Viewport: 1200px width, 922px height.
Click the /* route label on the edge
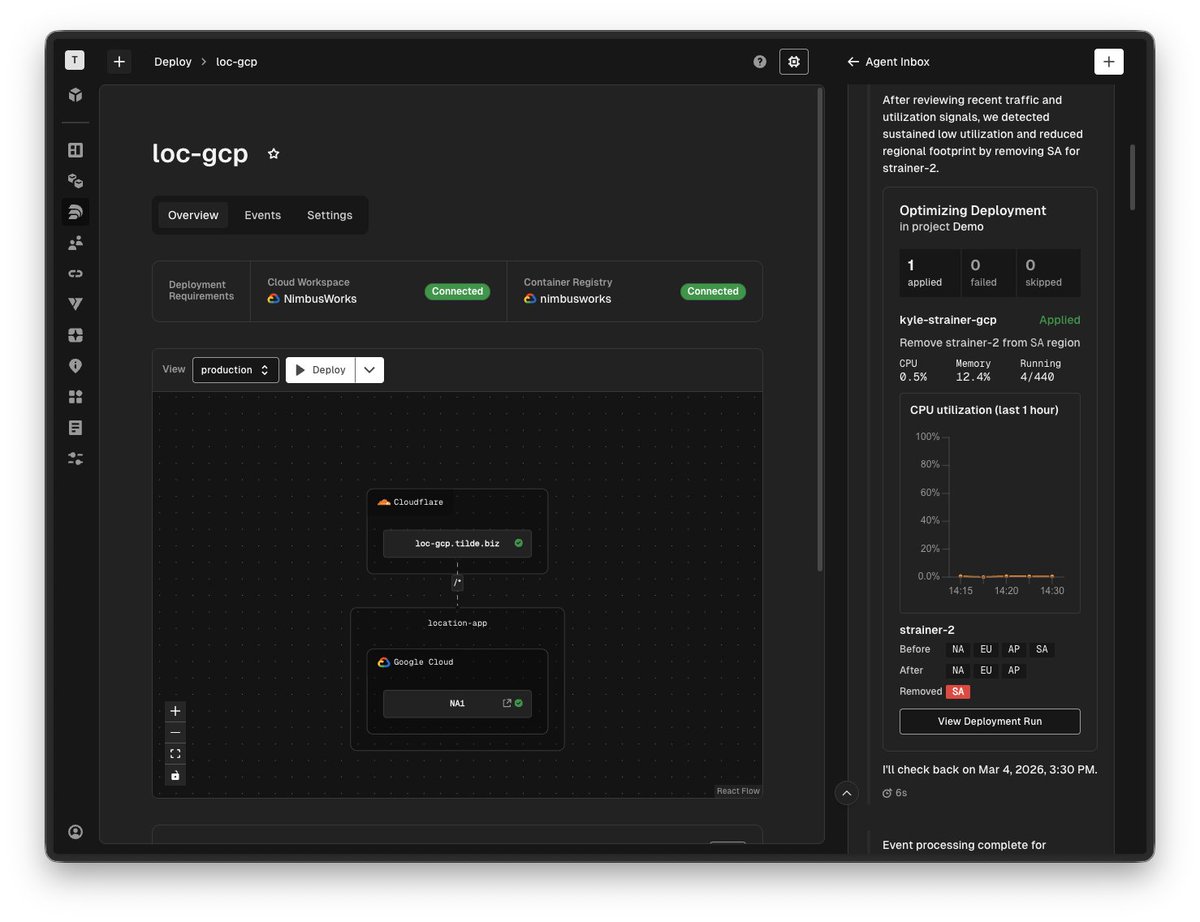click(457, 582)
